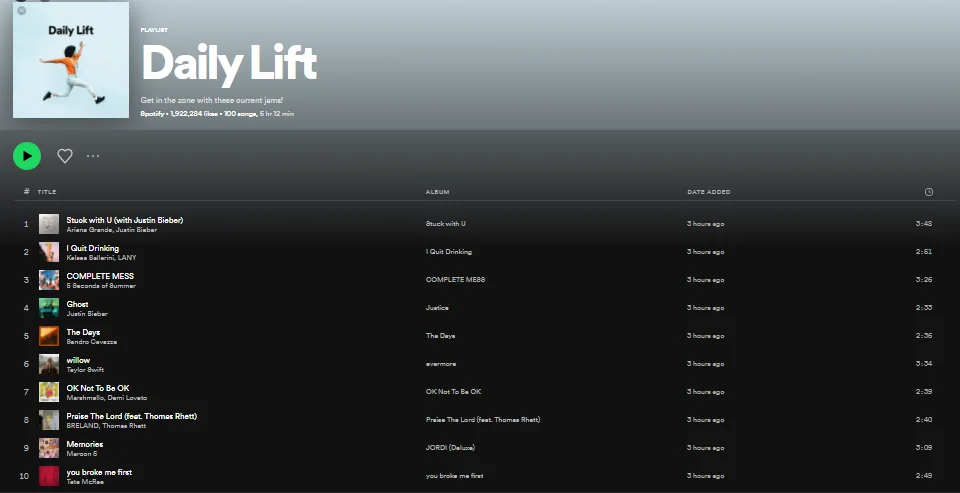
Task: Select song title The Days
Action: (x=83, y=332)
